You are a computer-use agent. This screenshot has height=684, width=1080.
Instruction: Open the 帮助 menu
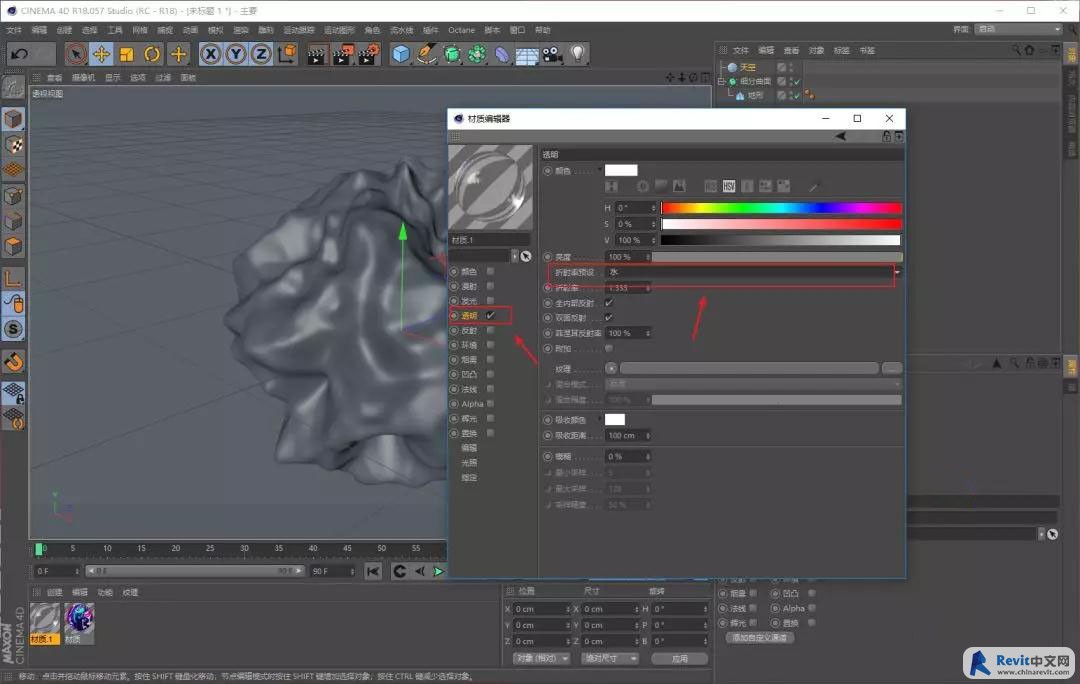click(x=543, y=30)
